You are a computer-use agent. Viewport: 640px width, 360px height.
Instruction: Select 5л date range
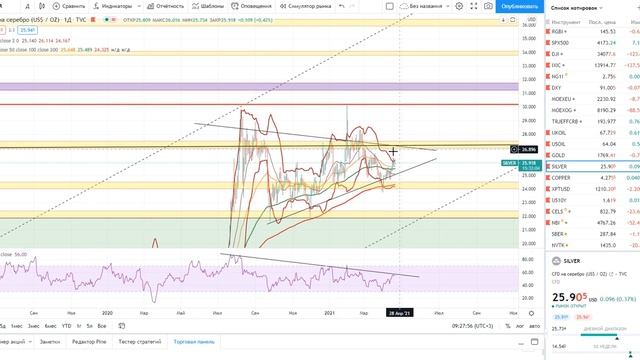click(x=89, y=326)
